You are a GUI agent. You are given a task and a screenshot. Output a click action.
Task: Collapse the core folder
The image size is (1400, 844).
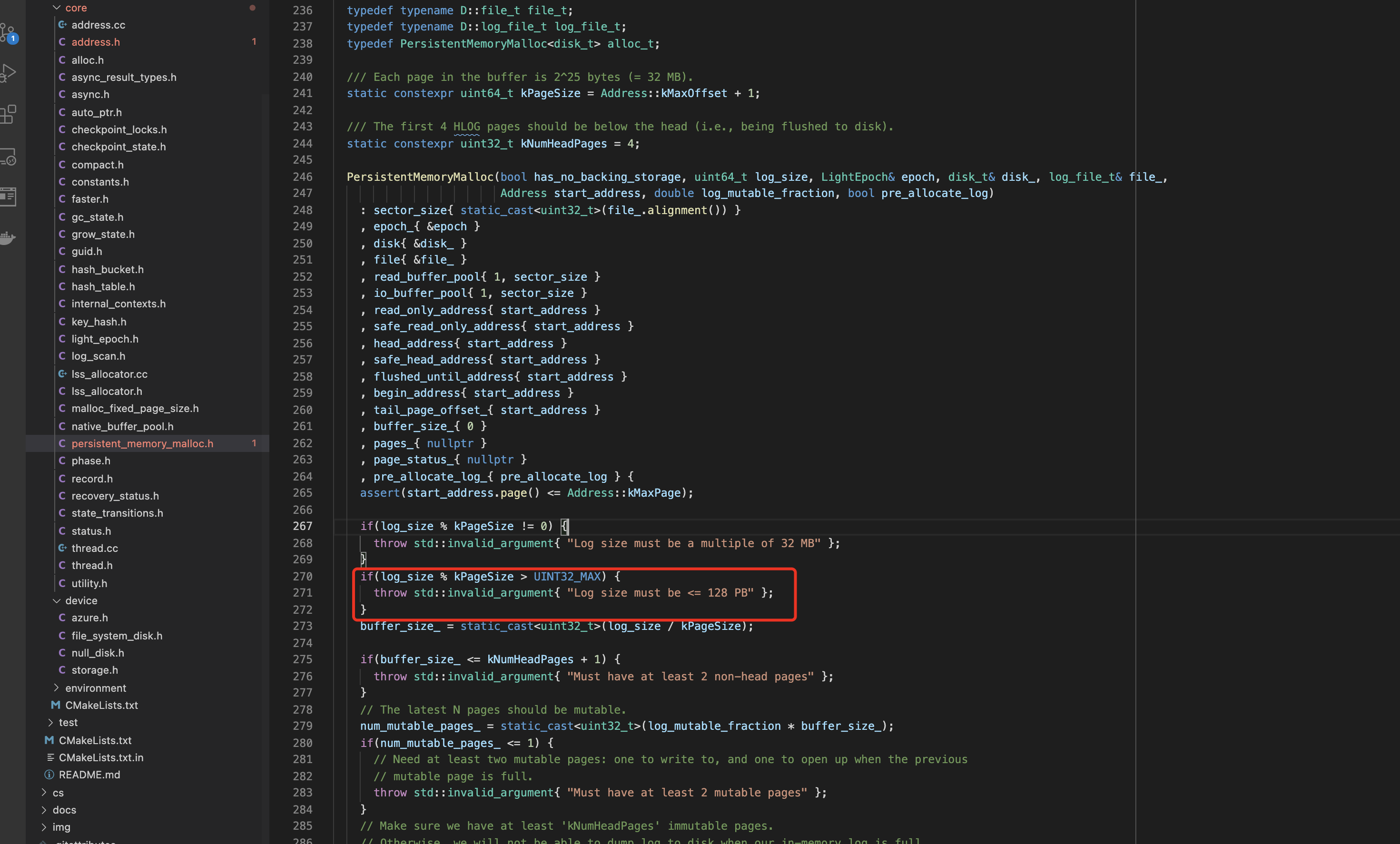[56, 8]
